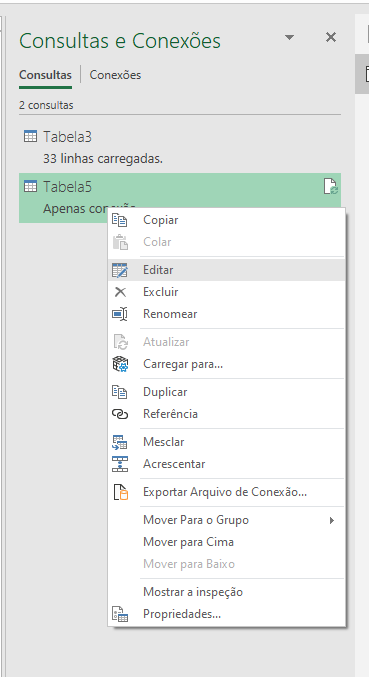Select Excluir to delete the query
The height and width of the screenshot is (677, 369).
point(227,292)
